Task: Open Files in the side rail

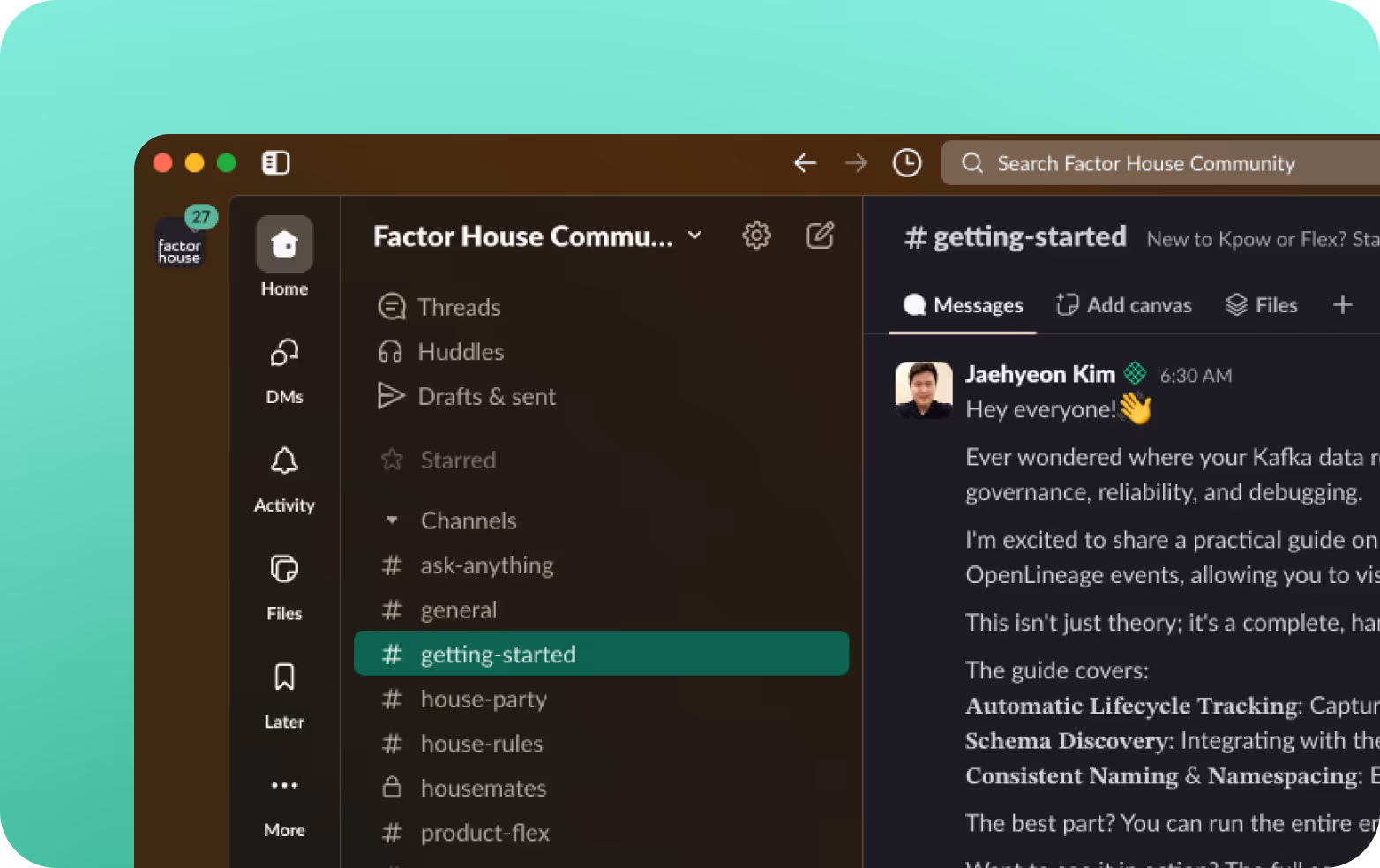Action: tap(284, 588)
